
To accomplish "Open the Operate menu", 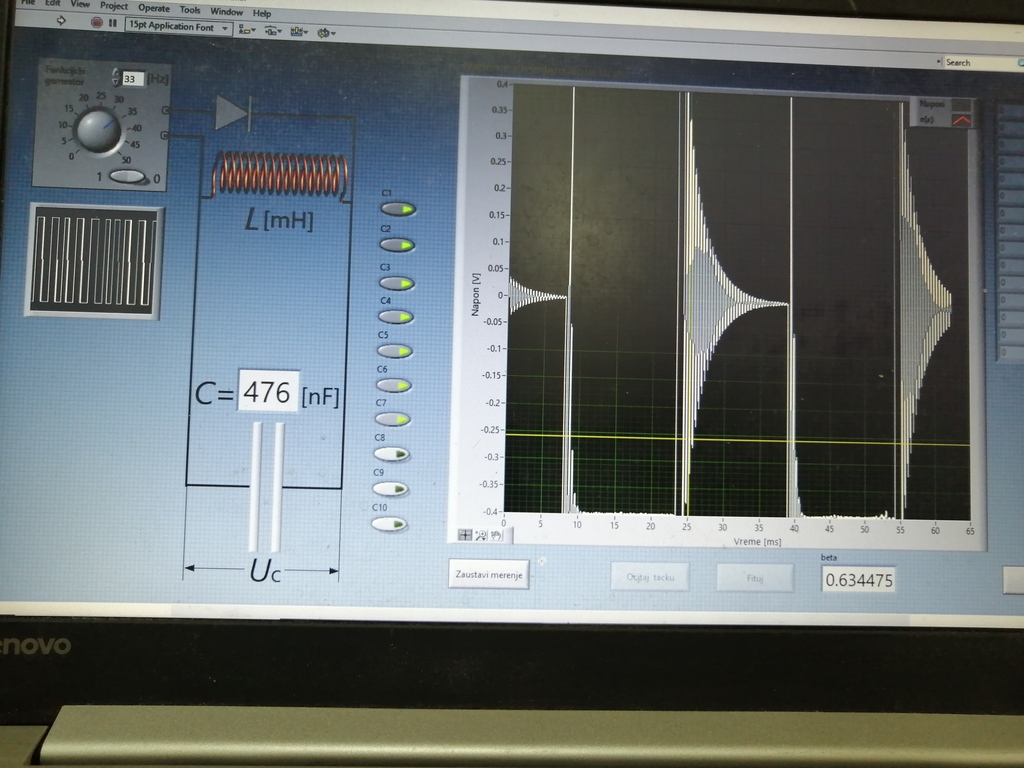I will [x=154, y=8].
